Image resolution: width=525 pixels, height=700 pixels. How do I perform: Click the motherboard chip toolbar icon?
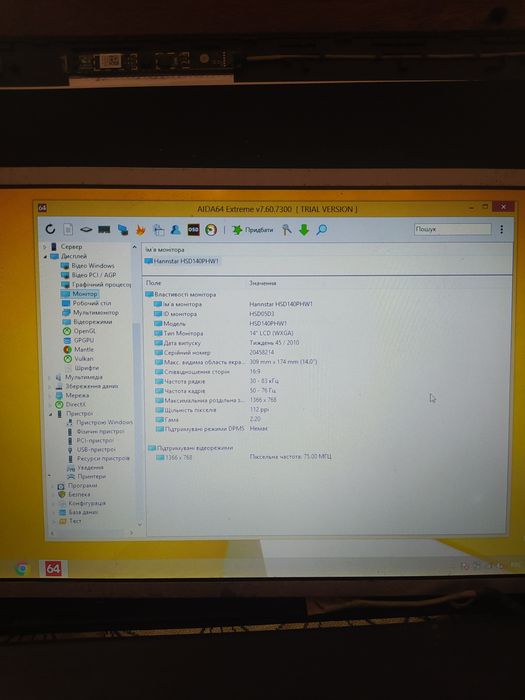coord(86,229)
